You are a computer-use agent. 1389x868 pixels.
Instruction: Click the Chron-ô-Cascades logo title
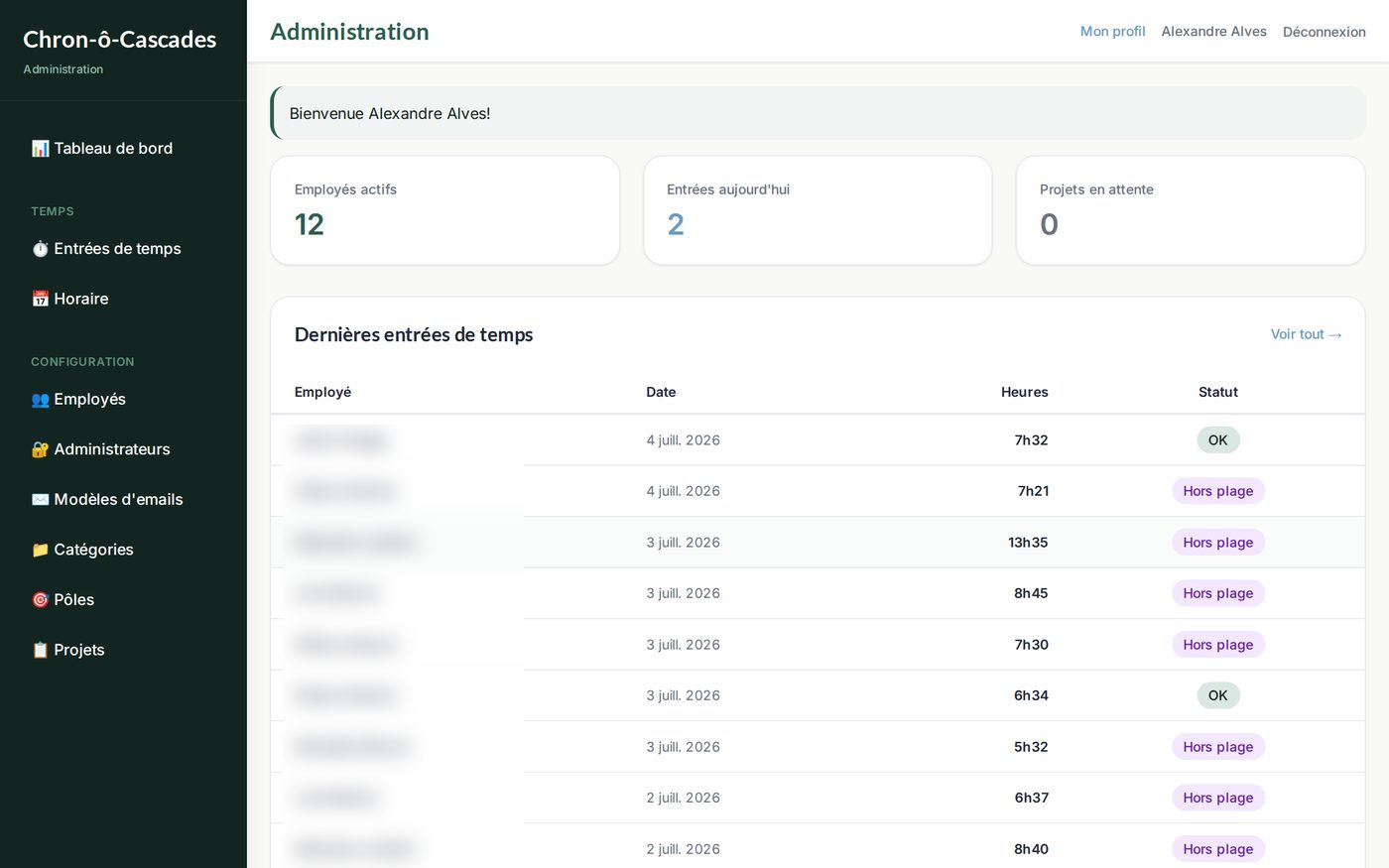point(119,40)
